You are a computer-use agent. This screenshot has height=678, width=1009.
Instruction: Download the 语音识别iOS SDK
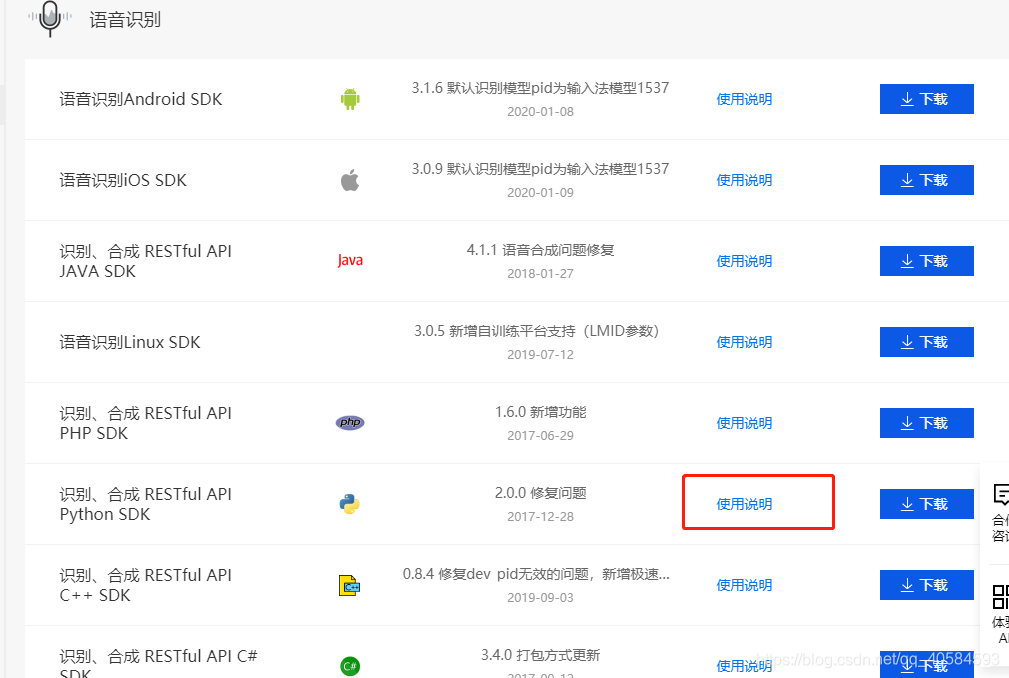[927, 180]
